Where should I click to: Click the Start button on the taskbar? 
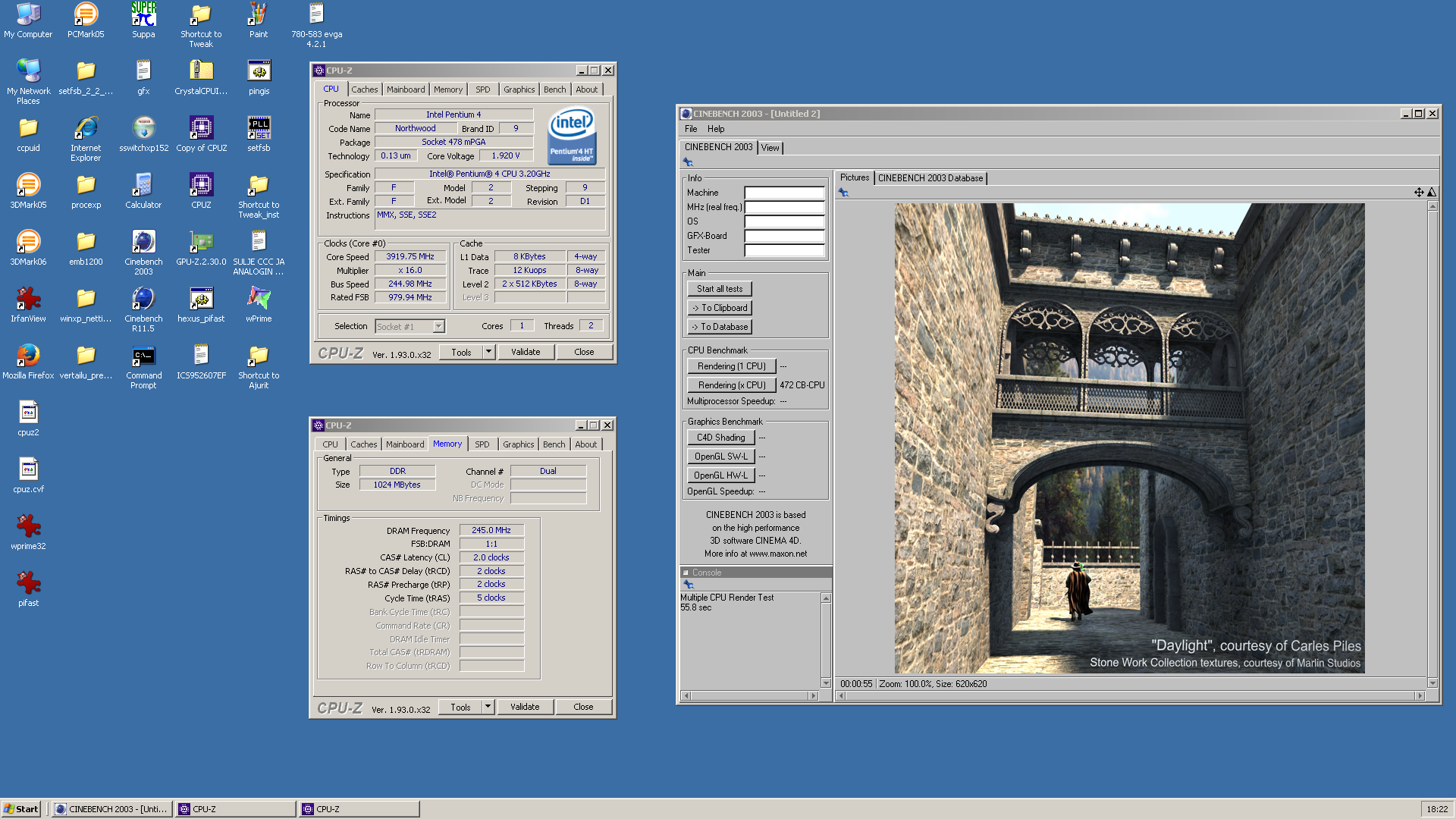coord(20,809)
